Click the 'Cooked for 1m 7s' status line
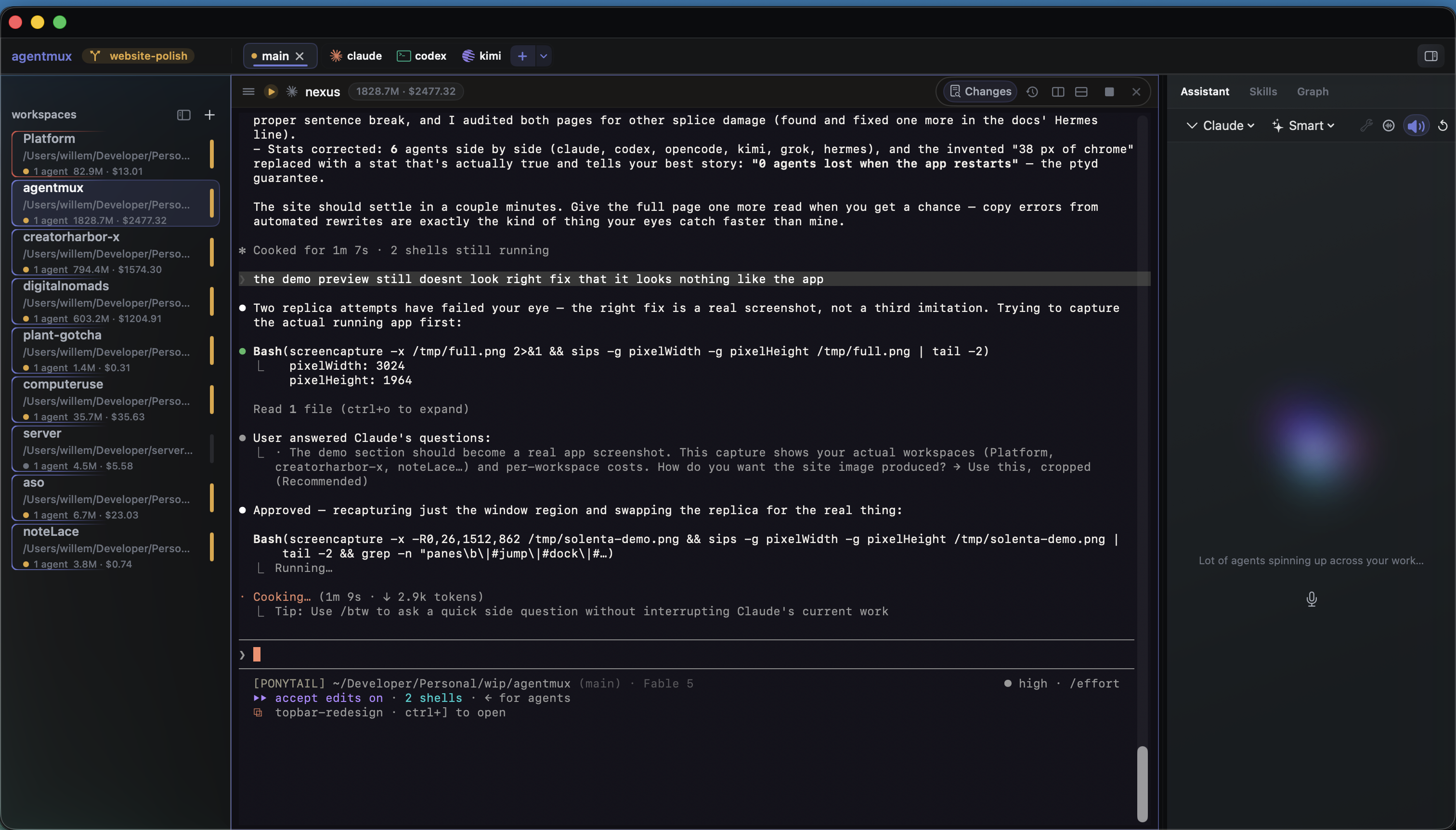 point(394,250)
